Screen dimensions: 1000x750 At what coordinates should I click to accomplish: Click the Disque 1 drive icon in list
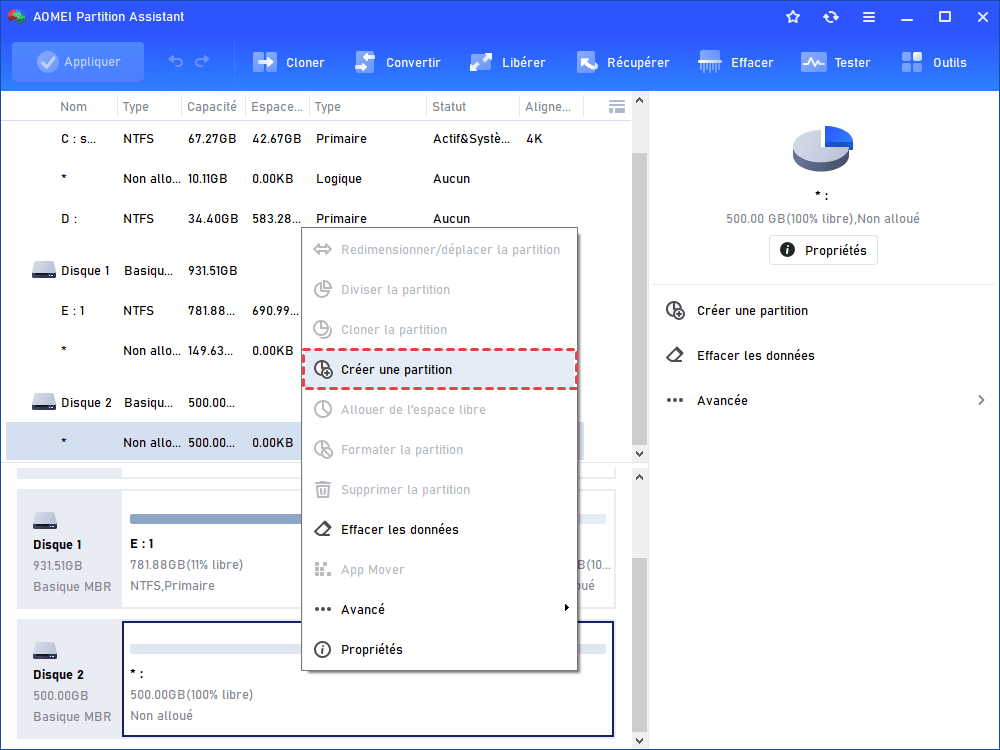point(43,270)
